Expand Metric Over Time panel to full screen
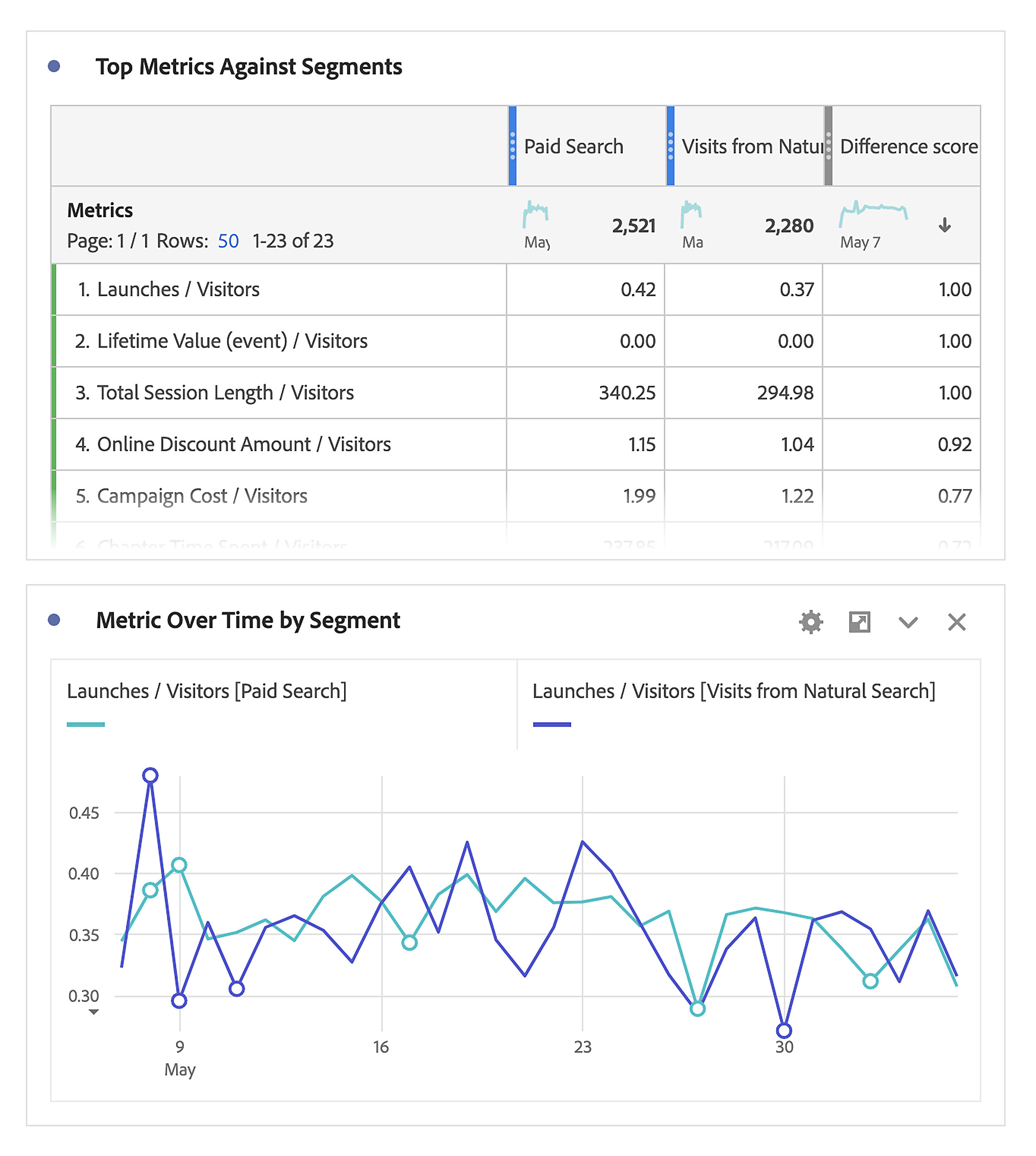1036x1156 pixels. tap(859, 622)
